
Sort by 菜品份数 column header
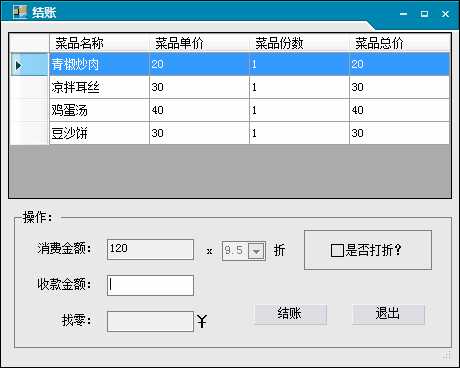pyautogui.click(x=299, y=43)
